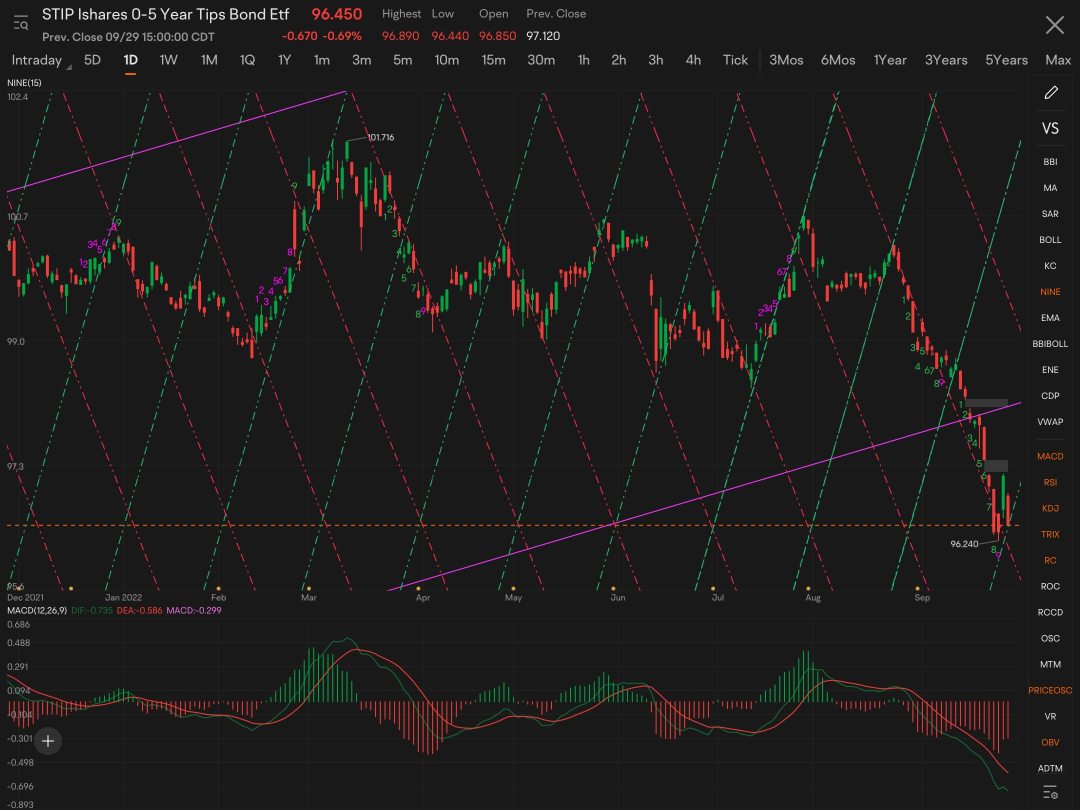The width and height of the screenshot is (1080, 810).
Task: Toggle the BBI indicator
Action: click(1050, 162)
